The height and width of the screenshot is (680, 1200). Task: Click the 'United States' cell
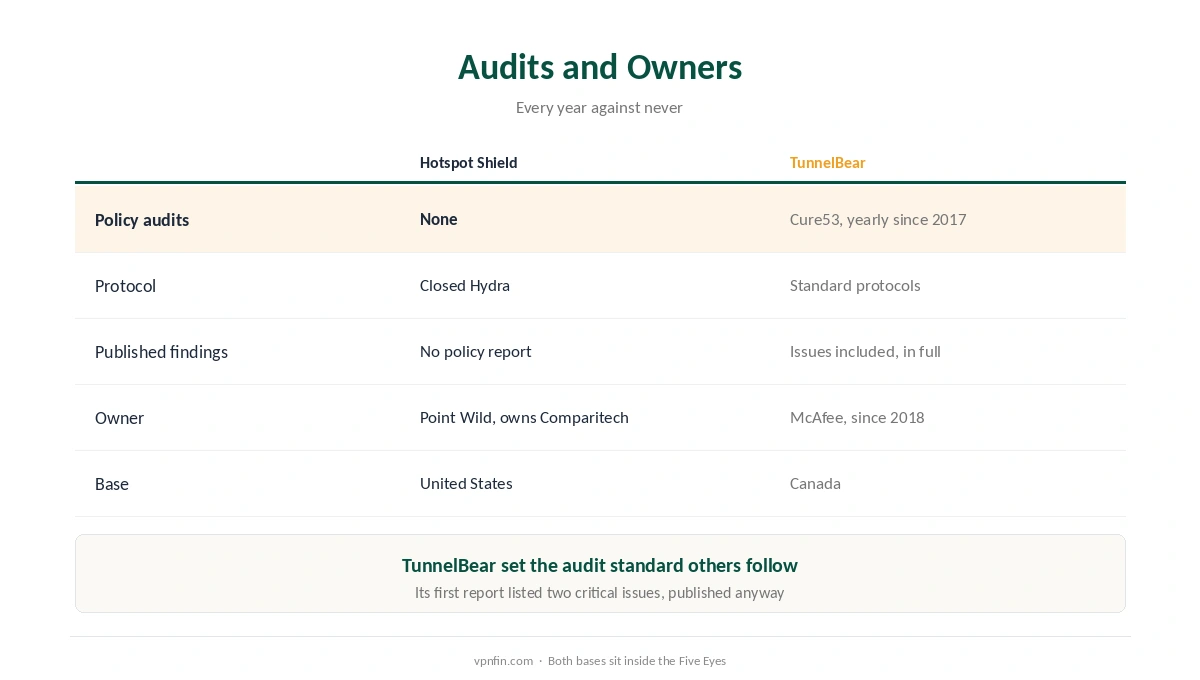466,483
